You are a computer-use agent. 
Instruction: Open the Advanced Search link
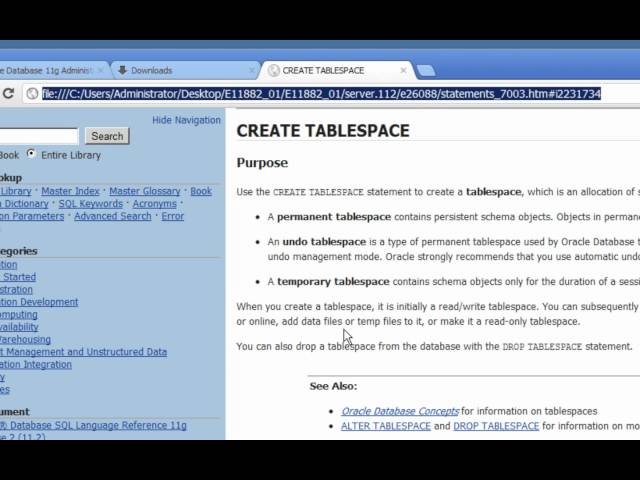point(113,216)
